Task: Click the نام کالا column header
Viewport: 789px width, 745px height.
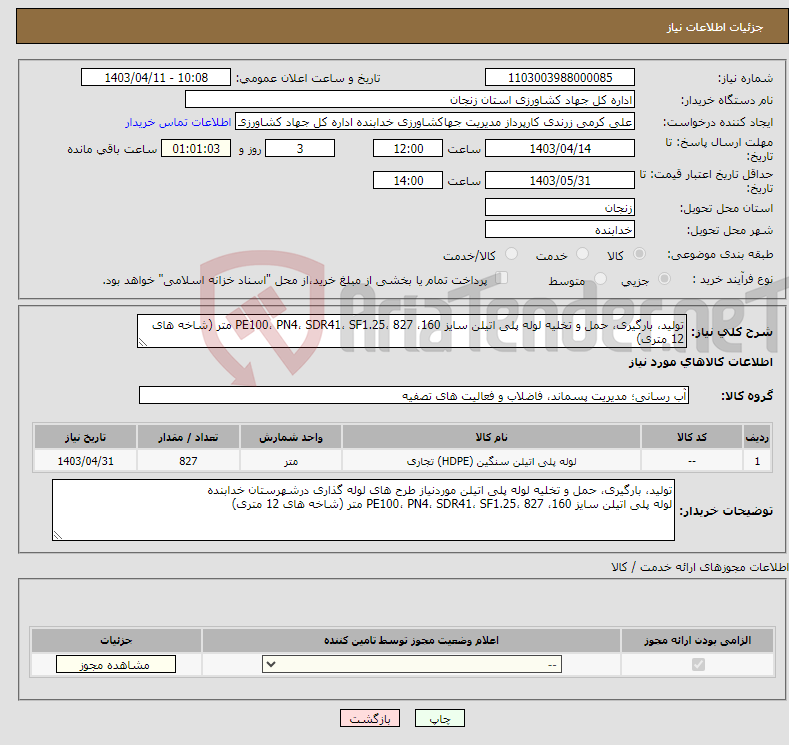Action: click(491, 437)
